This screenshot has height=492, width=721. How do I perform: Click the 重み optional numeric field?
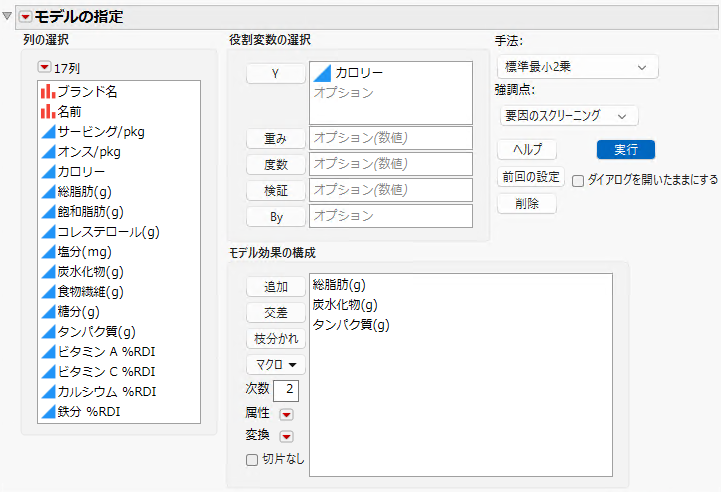[391, 138]
